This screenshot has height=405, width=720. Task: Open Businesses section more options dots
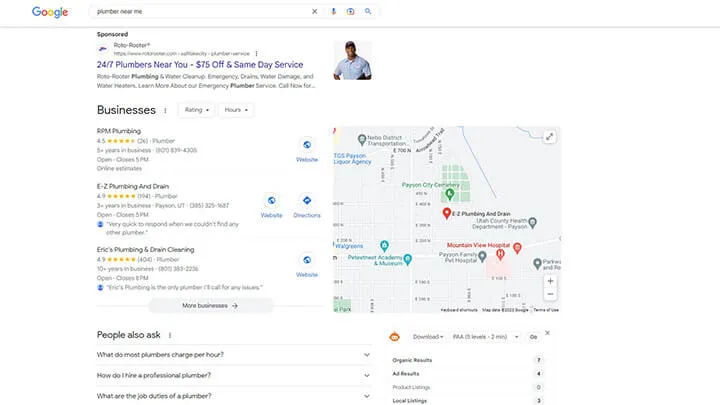click(165, 111)
